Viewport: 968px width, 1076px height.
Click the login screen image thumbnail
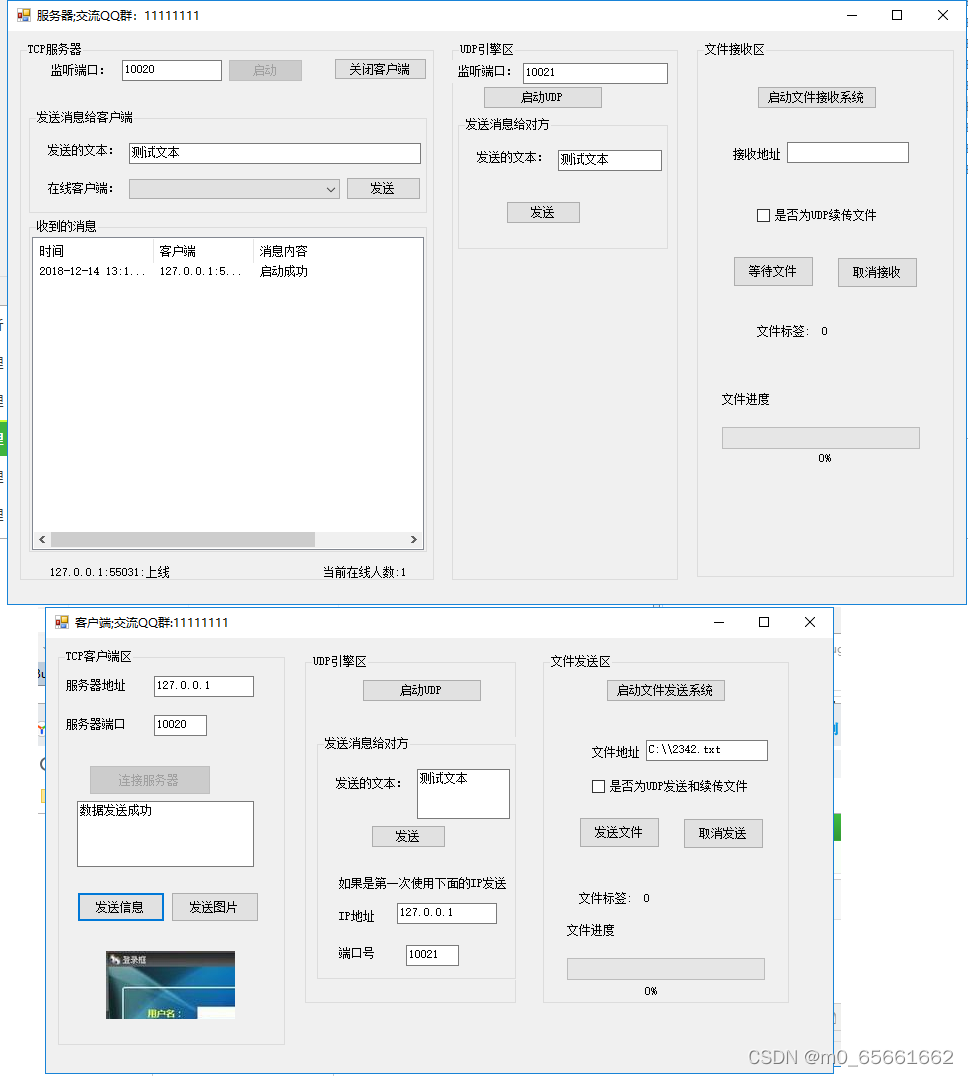[x=169, y=984]
